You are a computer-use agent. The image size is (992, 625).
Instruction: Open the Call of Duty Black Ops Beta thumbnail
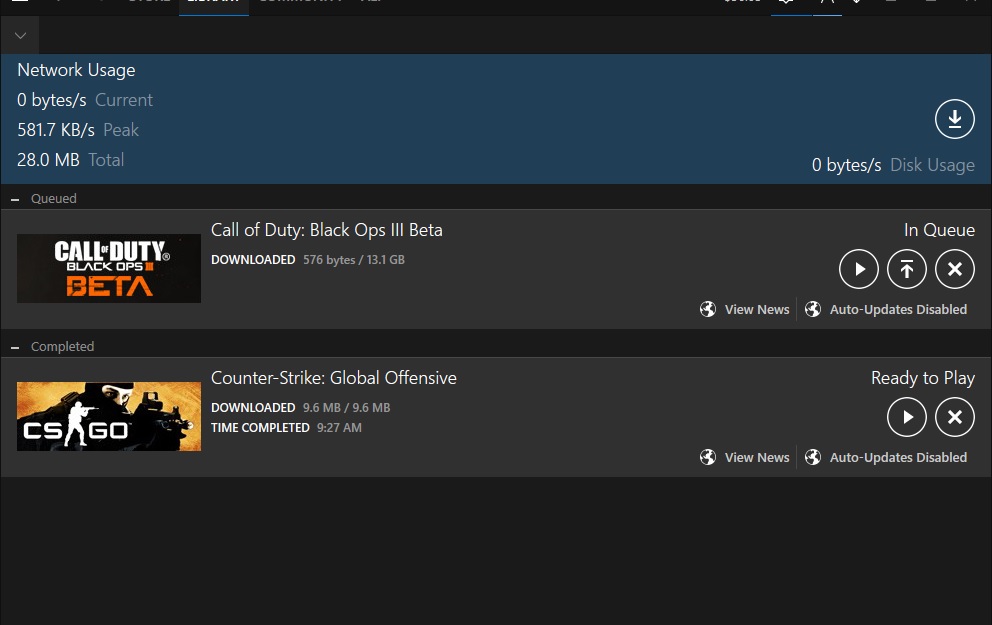pyautogui.click(x=109, y=269)
